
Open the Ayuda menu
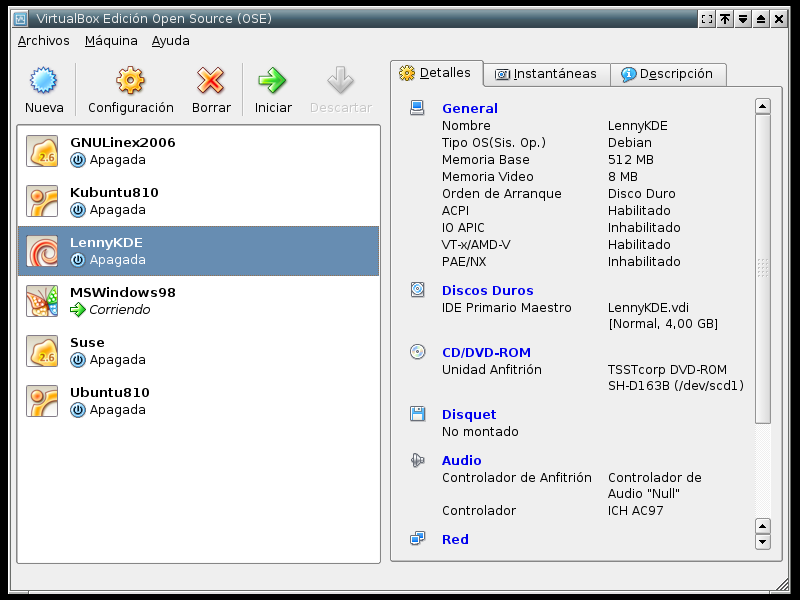170,41
